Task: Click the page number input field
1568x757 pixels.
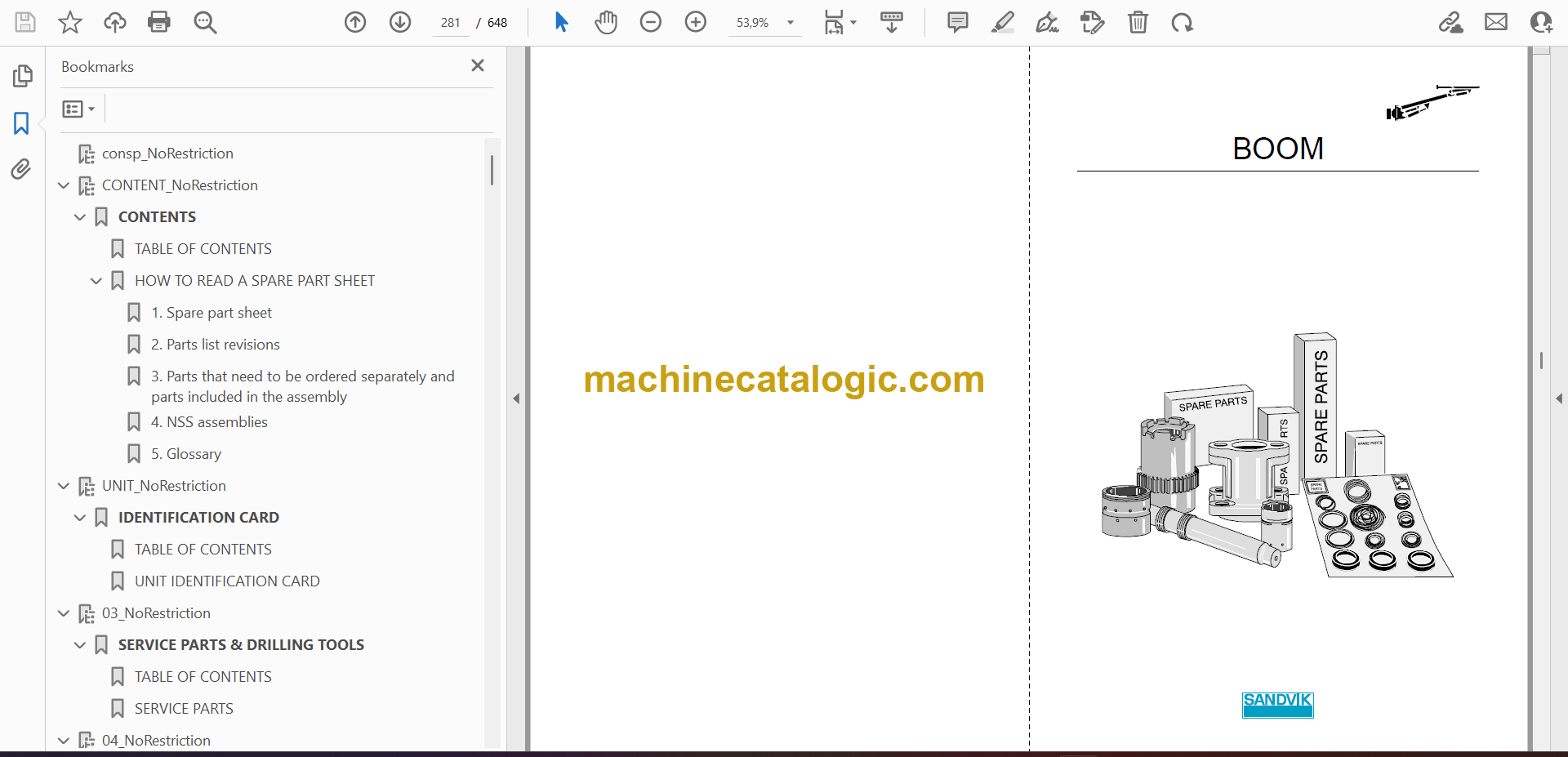Action: pos(451,23)
